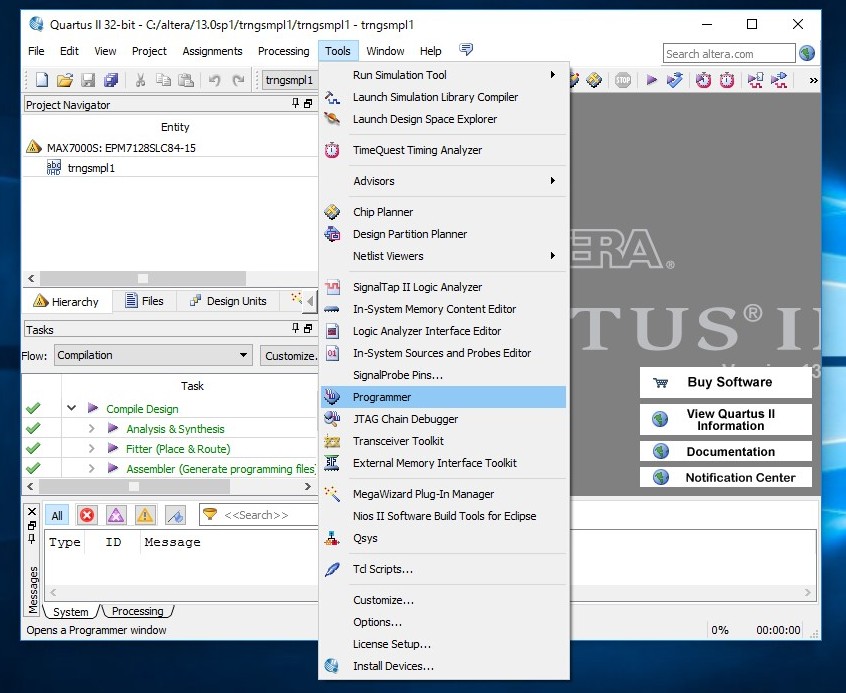Toggle the red error messages filter
Screen dimensions: 846x693
click(86, 515)
